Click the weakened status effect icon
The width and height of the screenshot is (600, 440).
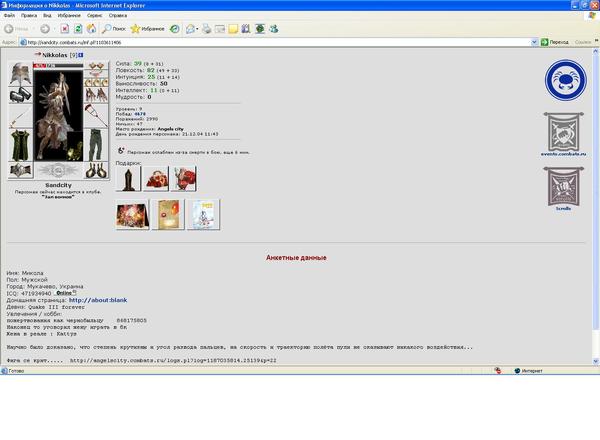[x=121, y=151]
